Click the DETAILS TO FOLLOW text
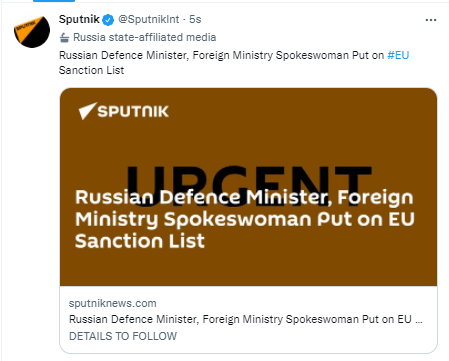Screen dimensions: 449x361 pyautogui.click(x=123, y=336)
